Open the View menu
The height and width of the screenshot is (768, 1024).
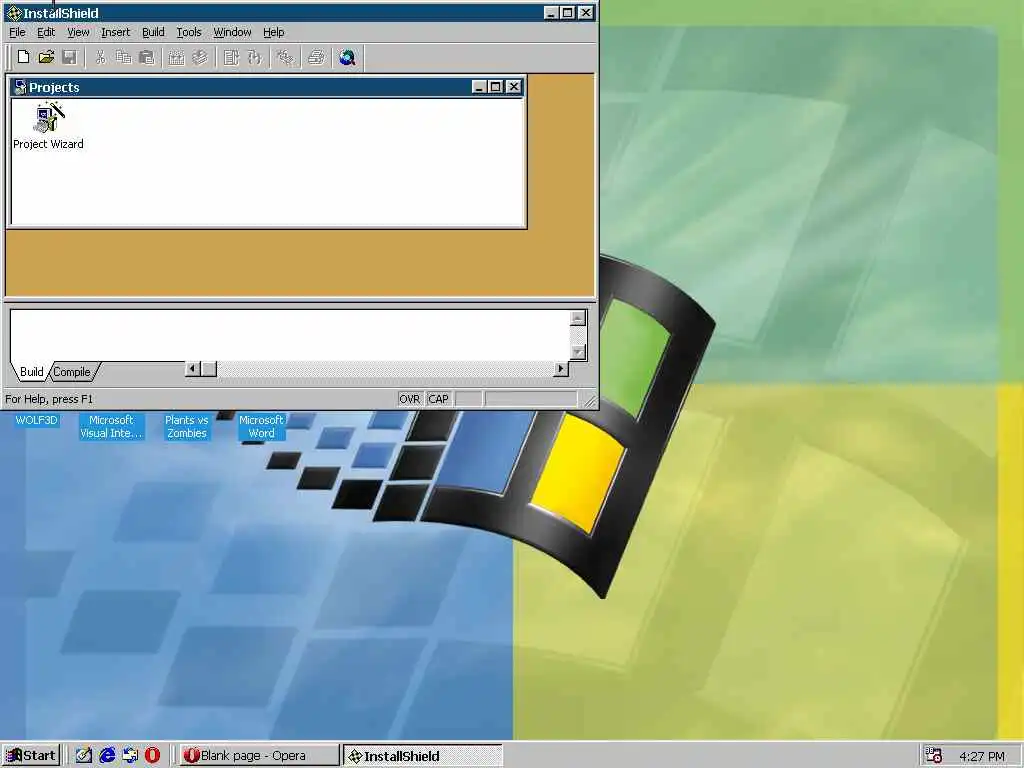pyautogui.click(x=78, y=32)
